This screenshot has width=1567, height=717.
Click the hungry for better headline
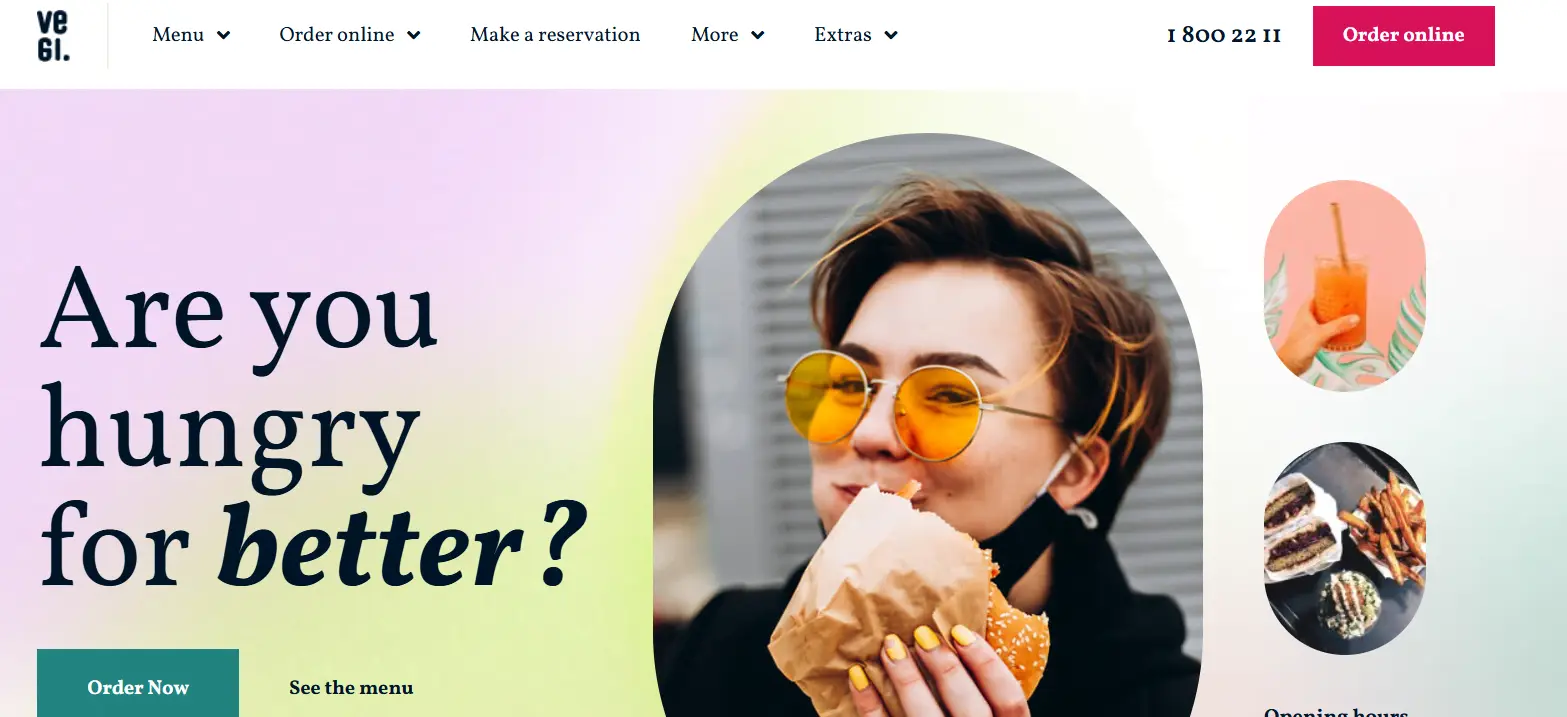[x=312, y=427]
